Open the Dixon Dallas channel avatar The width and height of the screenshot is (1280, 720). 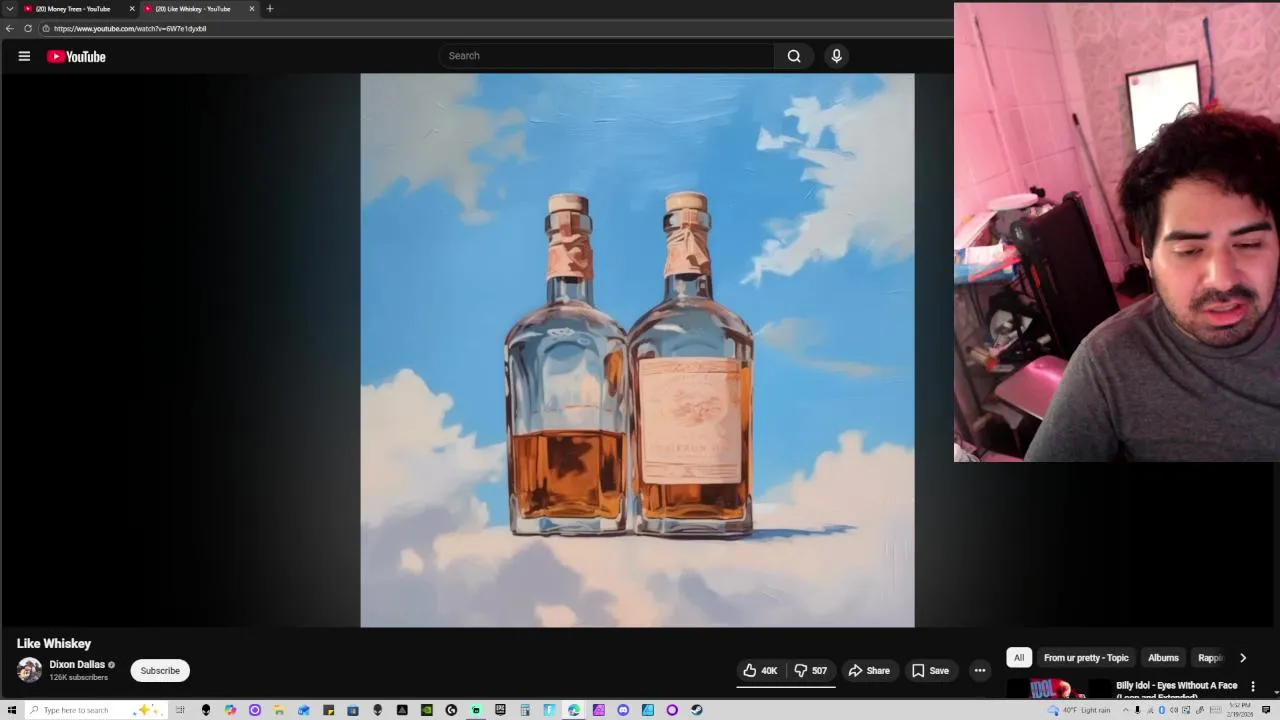click(29, 670)
